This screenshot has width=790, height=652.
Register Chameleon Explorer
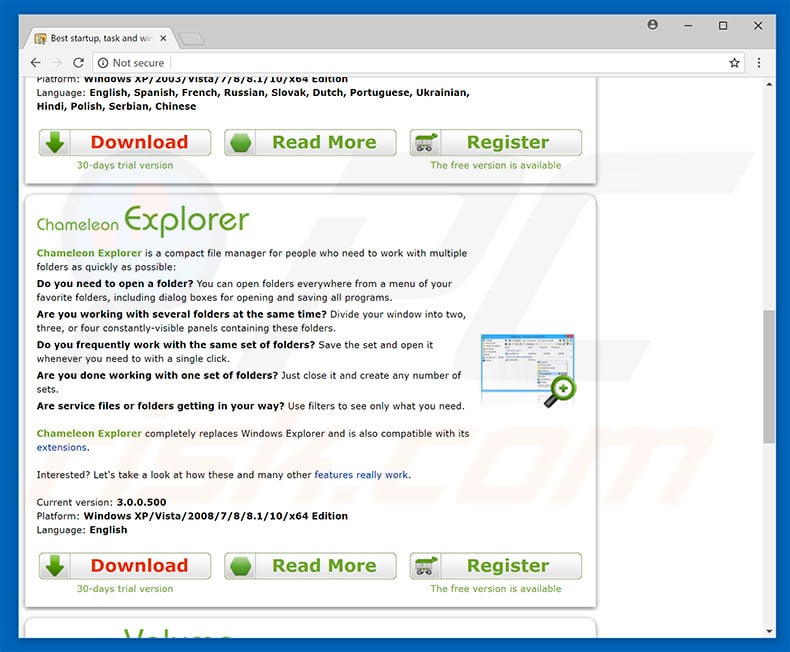[496, 566]
